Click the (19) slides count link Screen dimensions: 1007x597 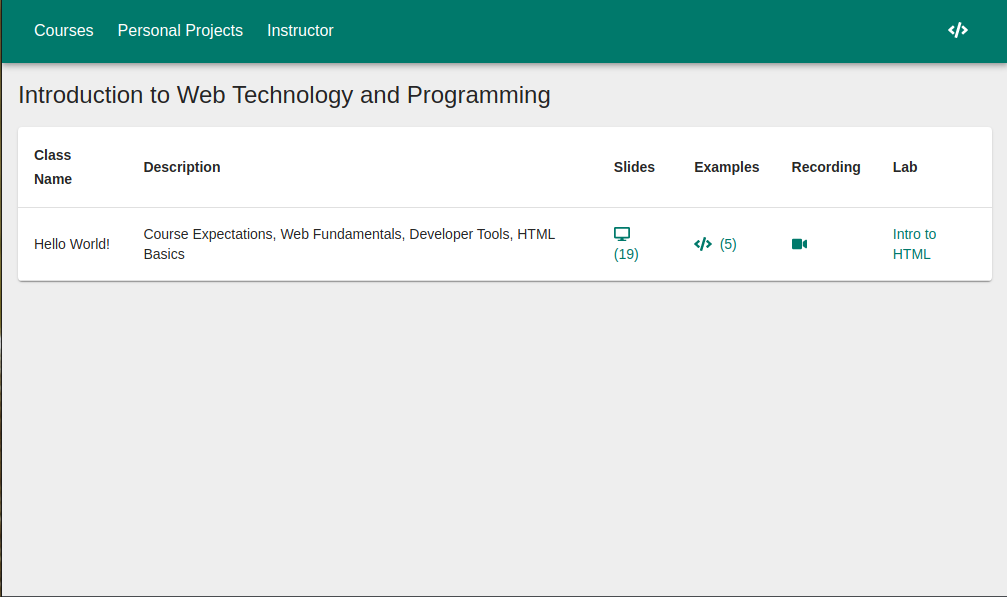626,254
